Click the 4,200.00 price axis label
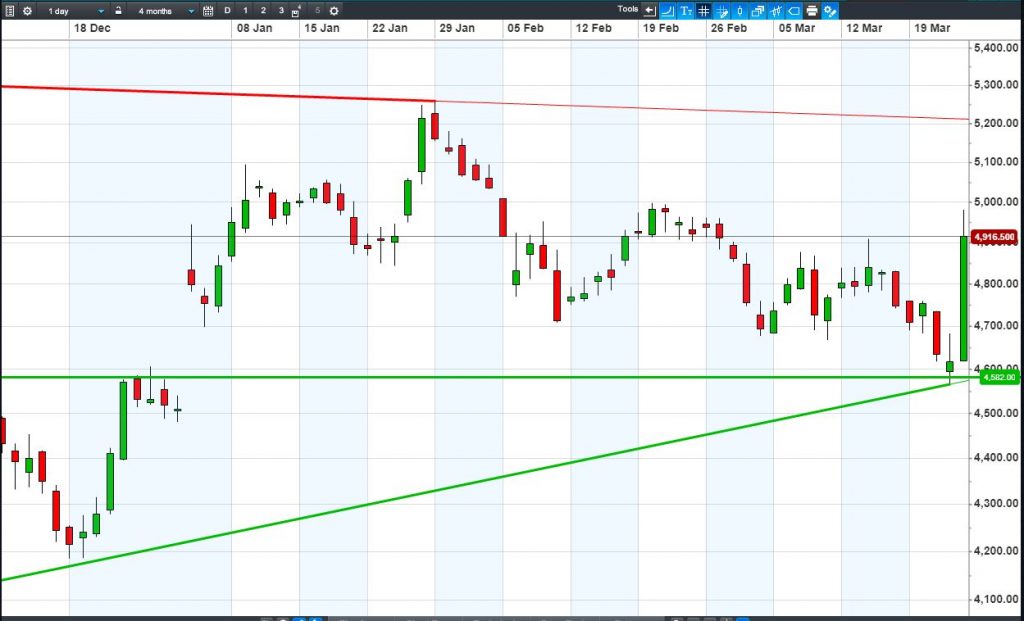 coord(995,550)
